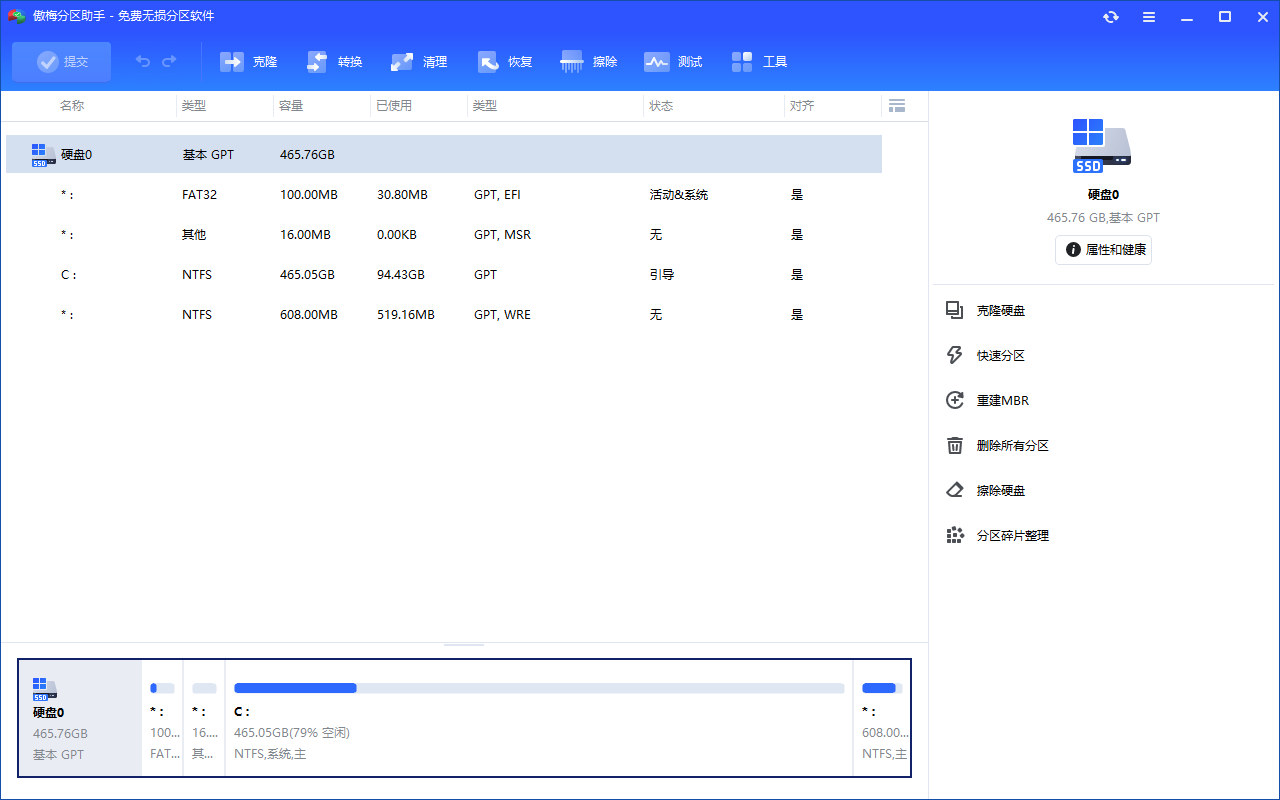Click the Capacity (容量) column header
Screen dimensions: 1280x800
(x=291, y=106)
